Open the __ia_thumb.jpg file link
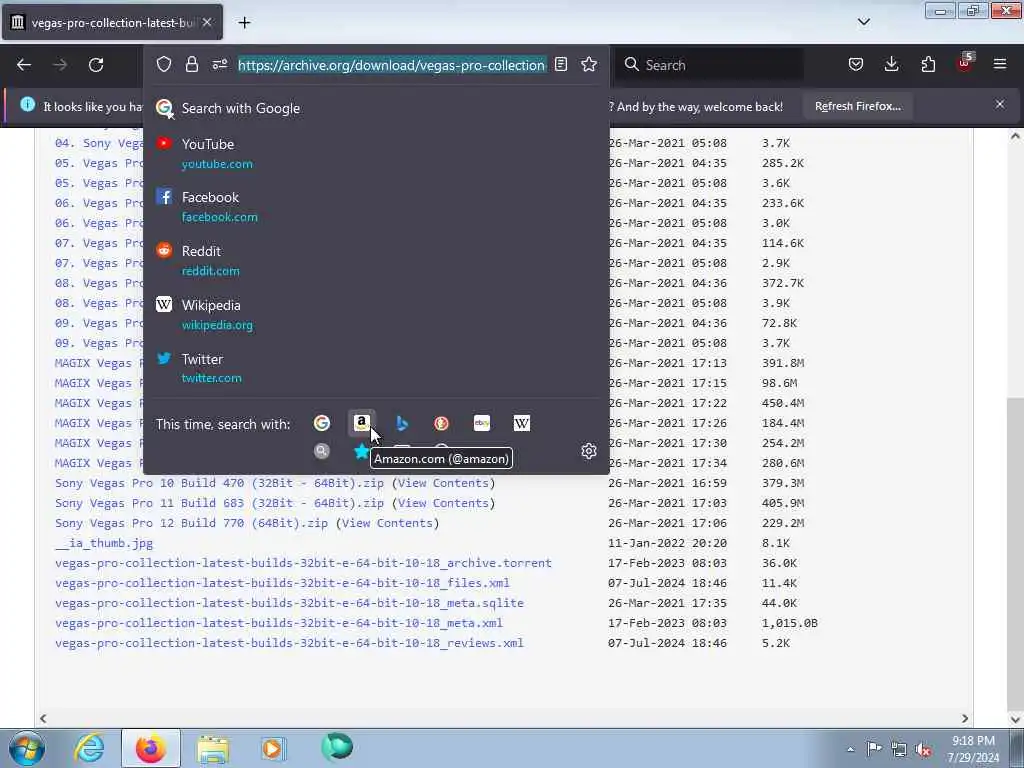 [104, 543]
